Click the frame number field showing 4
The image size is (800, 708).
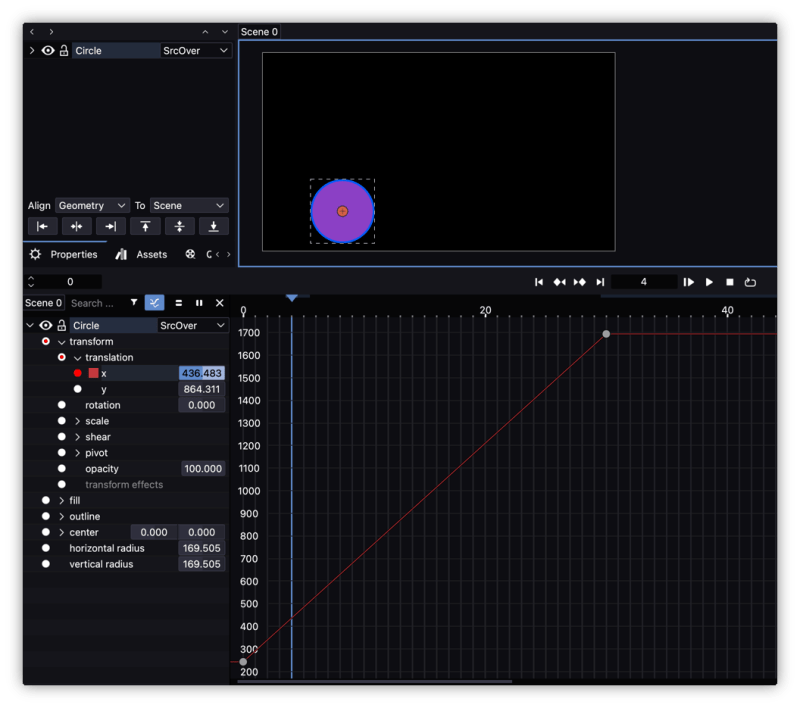(x=646, y=283)
